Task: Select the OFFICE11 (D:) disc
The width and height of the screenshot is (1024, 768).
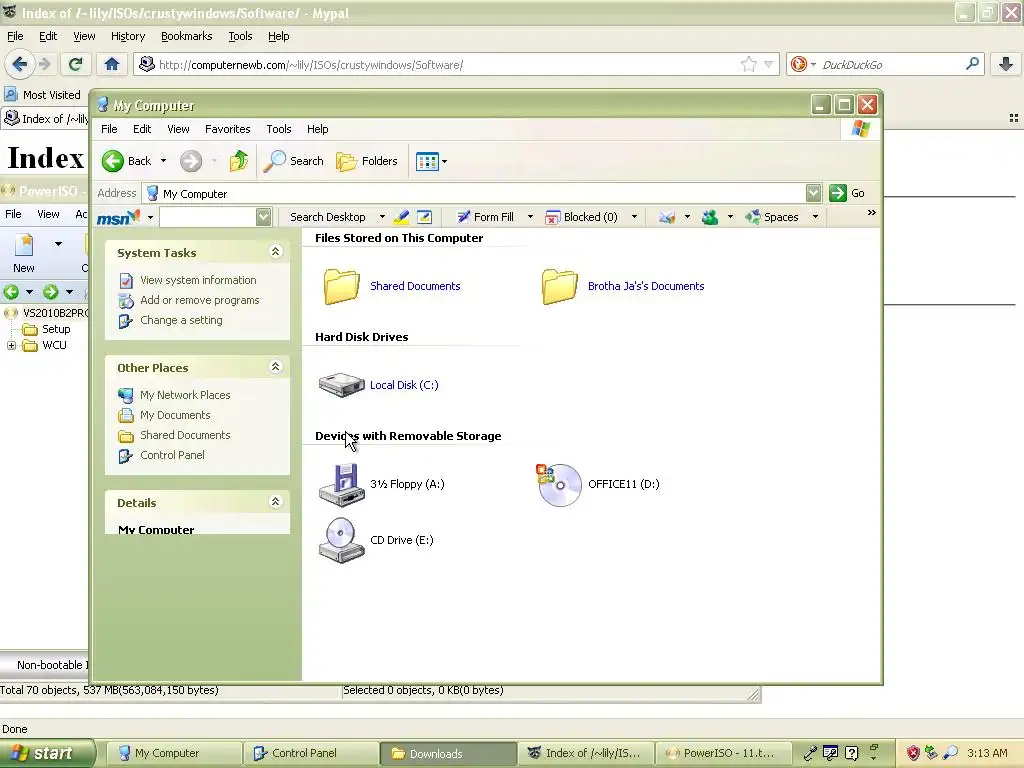Action: (x=598, y=484)
